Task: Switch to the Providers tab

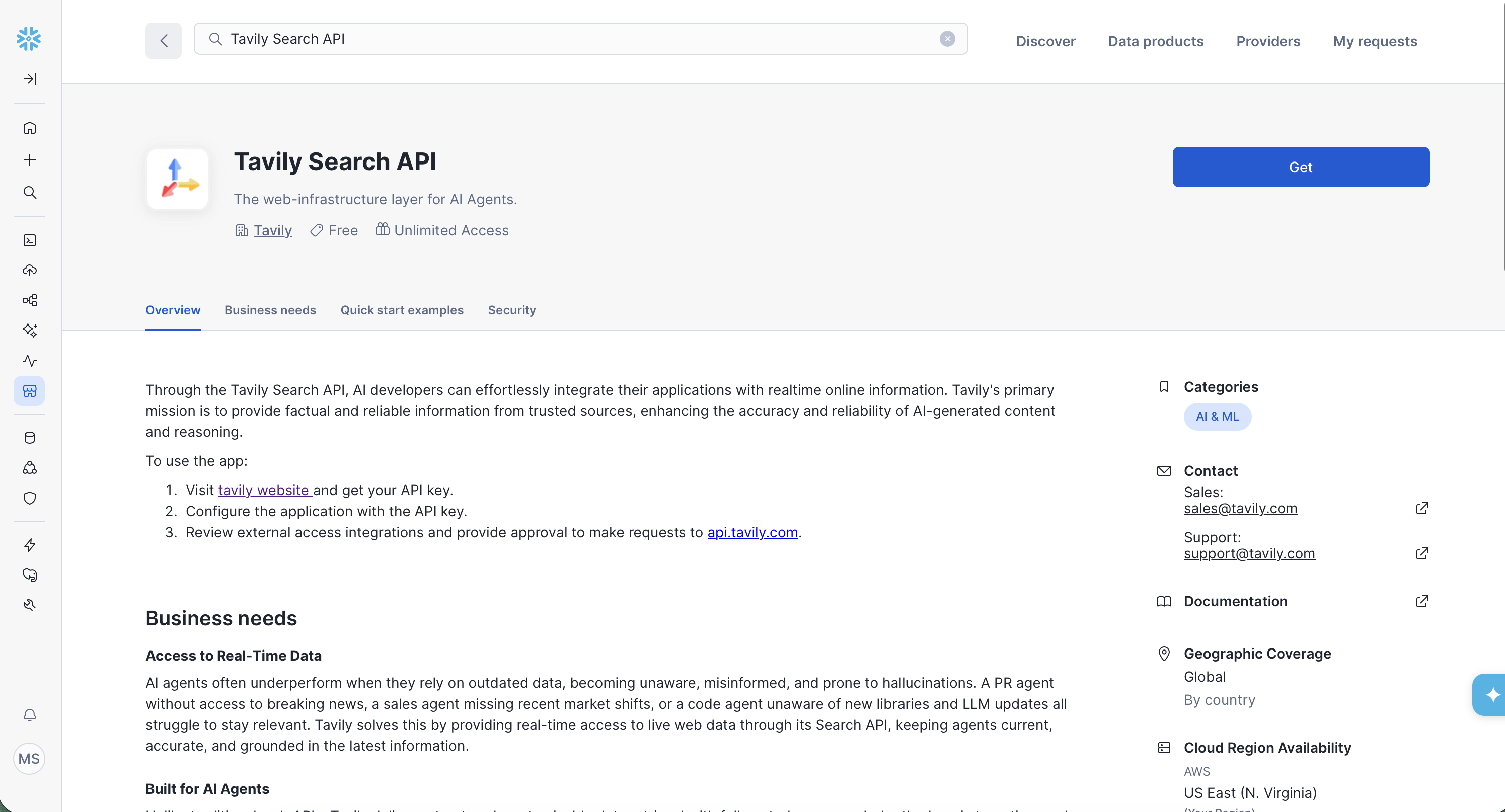Action: (1268, 42)
